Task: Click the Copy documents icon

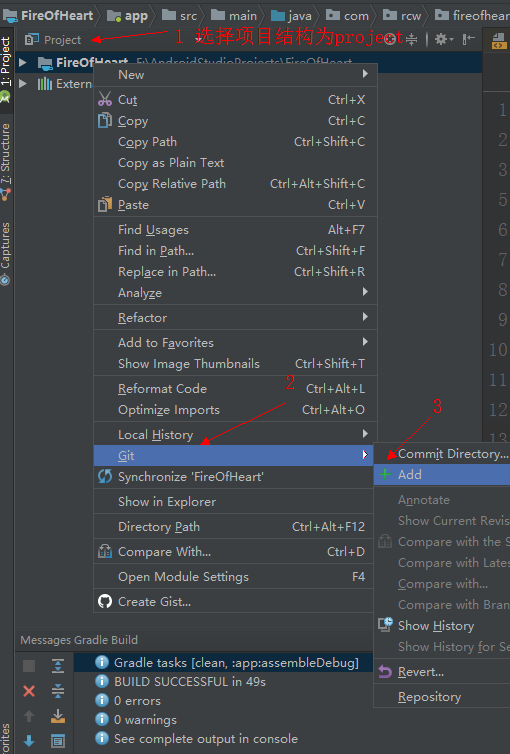Action: (105, 120)
